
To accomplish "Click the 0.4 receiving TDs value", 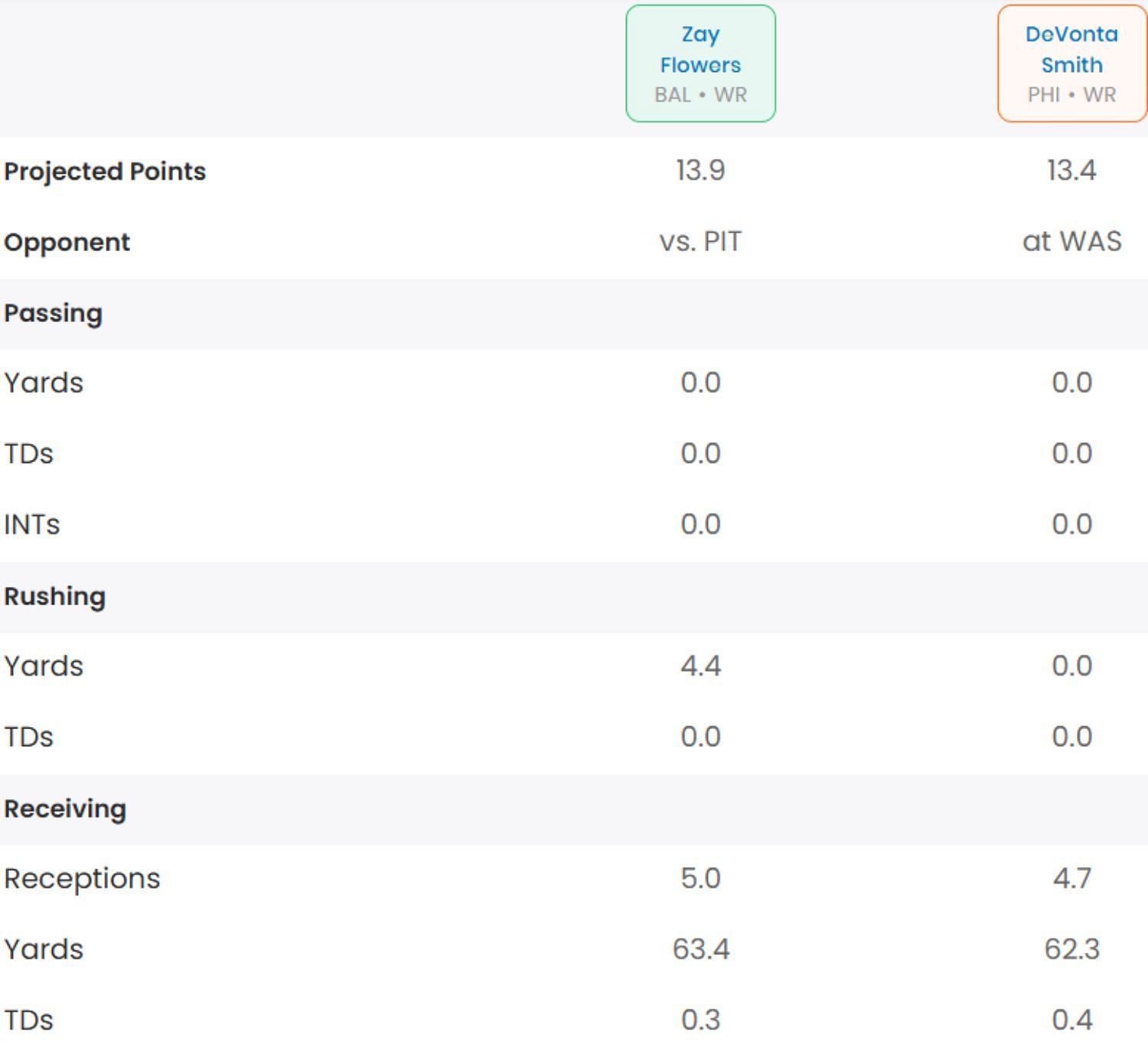I will click(x=1071, y=1019).
